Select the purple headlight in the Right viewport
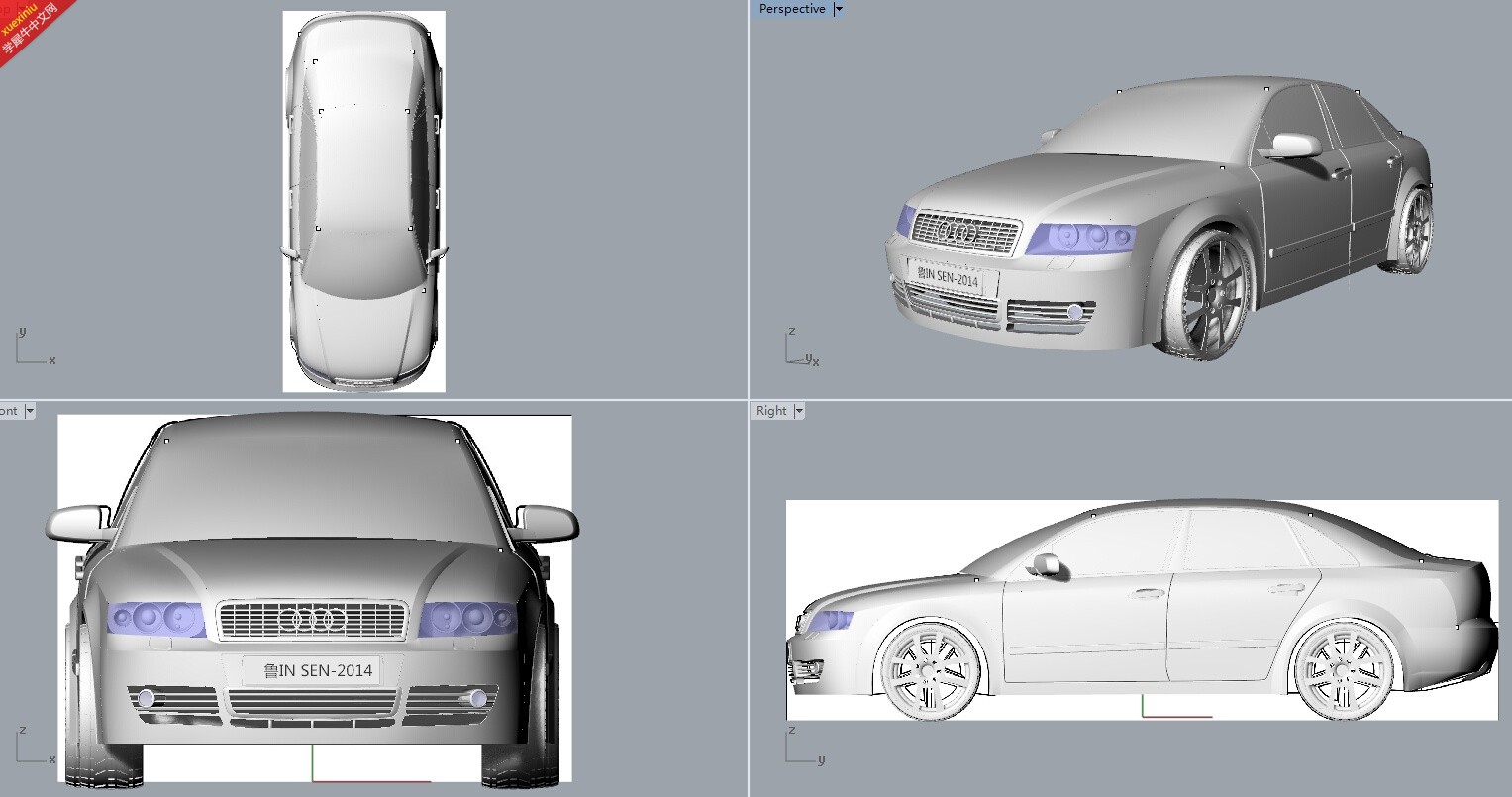The height and width of the screenshot is (797, 1512). [830, 621]
